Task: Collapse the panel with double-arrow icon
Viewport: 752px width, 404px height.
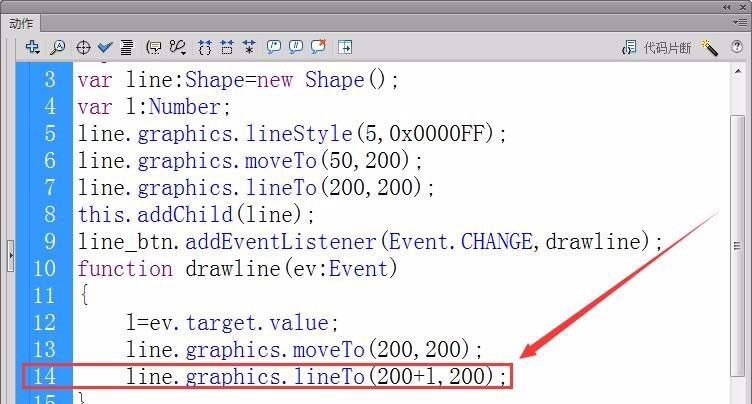Action: [x=727, y=7]
